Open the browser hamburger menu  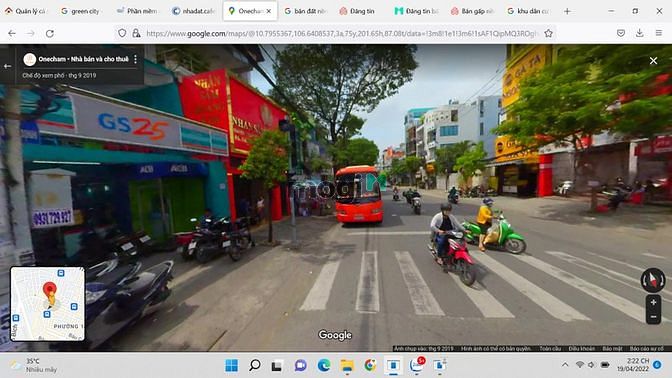(x=659, y=33)
